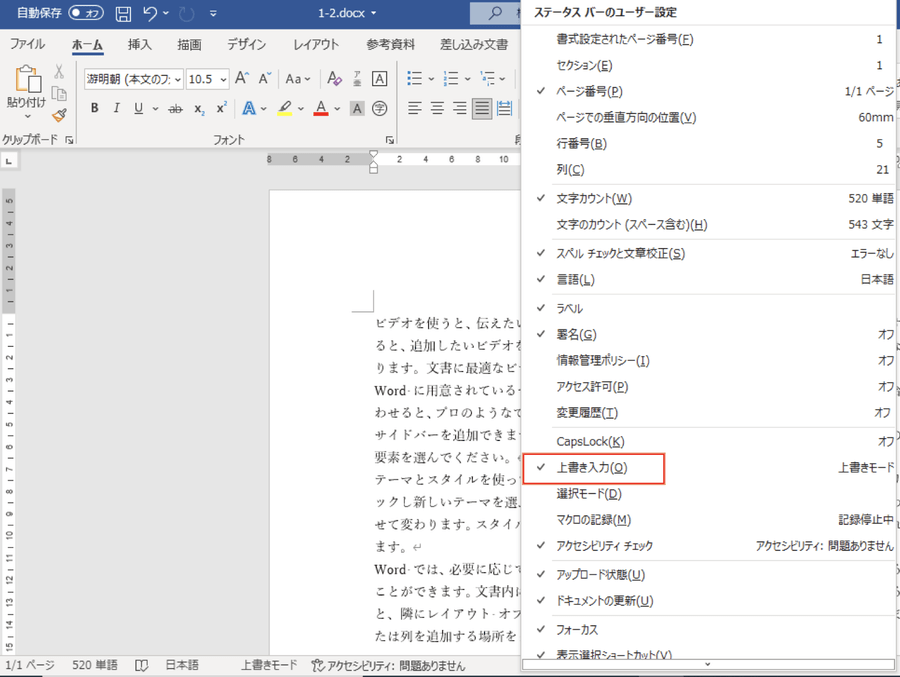Toggle Bold formatting
The height and width of the screenshot is (677, 900).
point(95,108)
